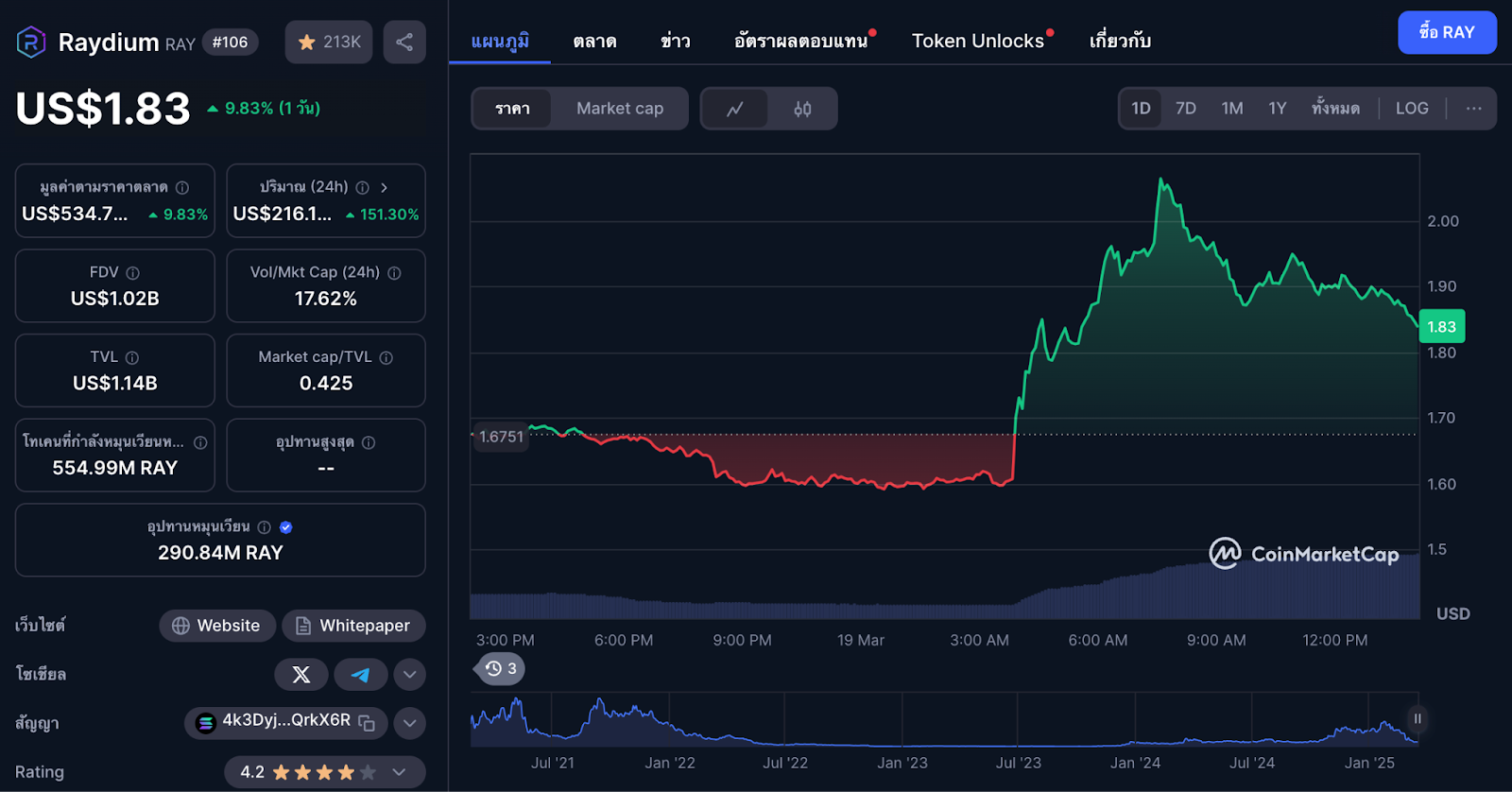Click the blue ซื้อ RAY button
Viewport: 1512px width, 792px height.
tap(1446, 32)
